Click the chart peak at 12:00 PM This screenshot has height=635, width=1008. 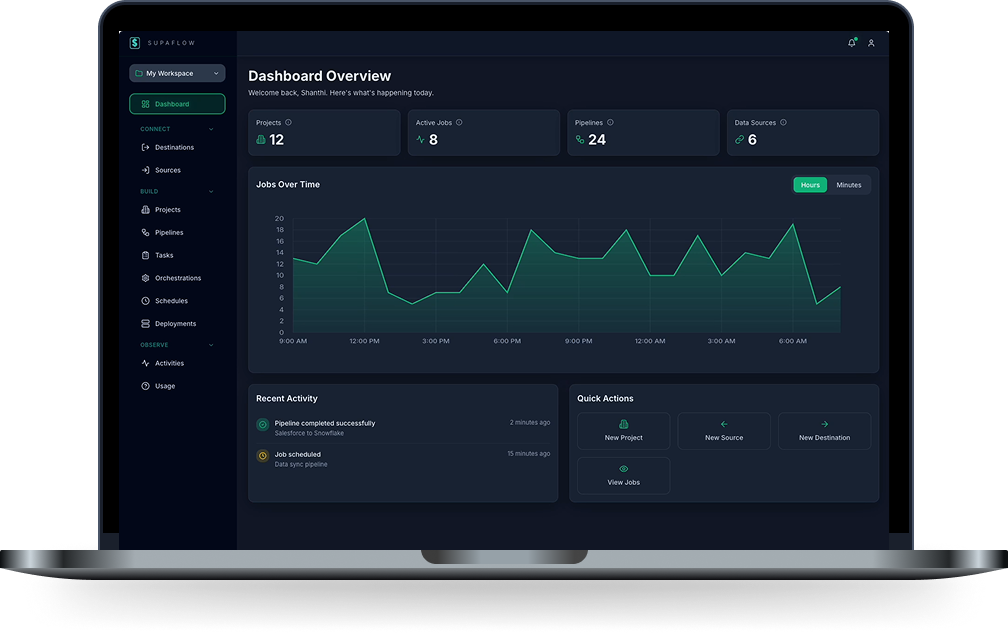click(x=365, y=219)
